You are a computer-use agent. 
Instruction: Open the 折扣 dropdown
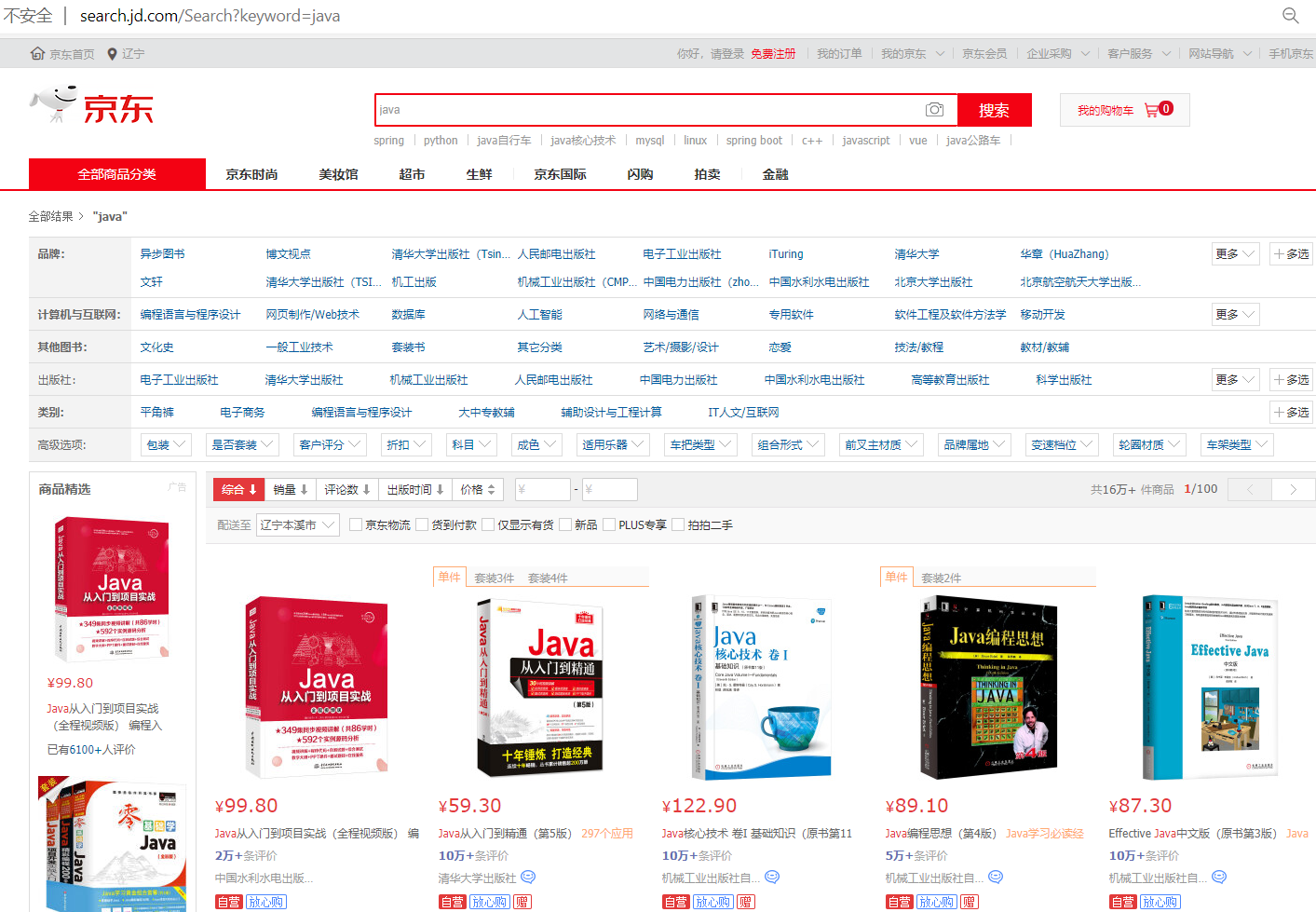(x=406, y=444)
